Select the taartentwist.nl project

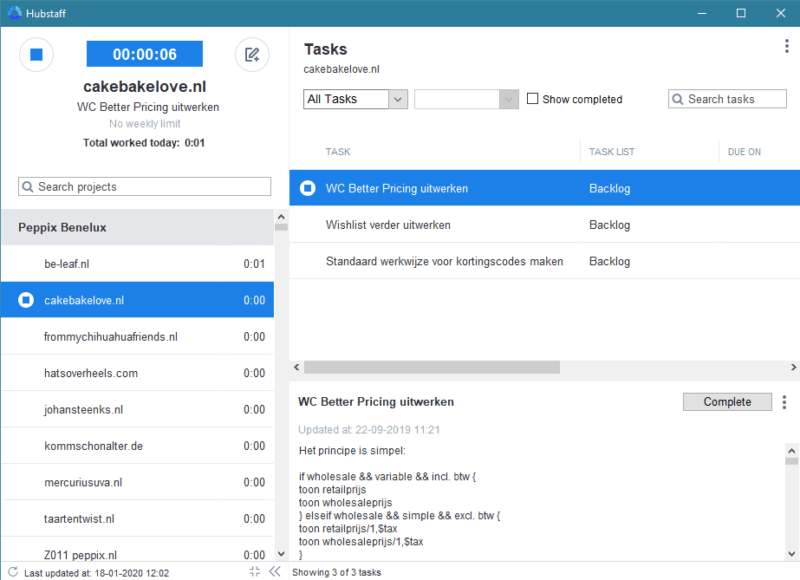pyautogui.click(x=137, y=519)
